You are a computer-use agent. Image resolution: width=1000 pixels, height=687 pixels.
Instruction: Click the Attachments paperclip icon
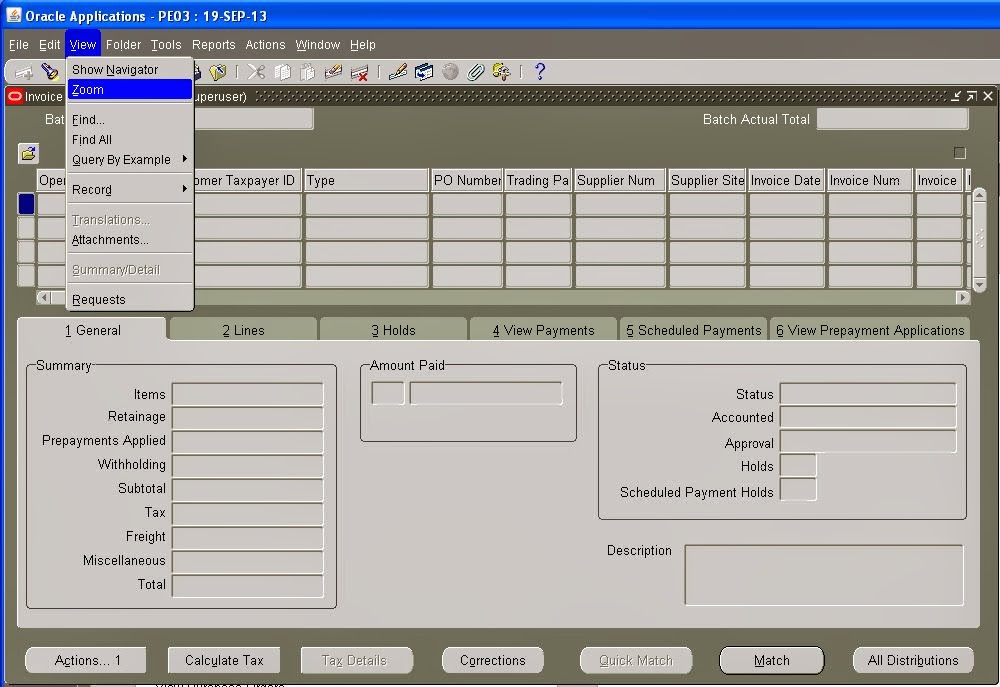coord(476,72)
